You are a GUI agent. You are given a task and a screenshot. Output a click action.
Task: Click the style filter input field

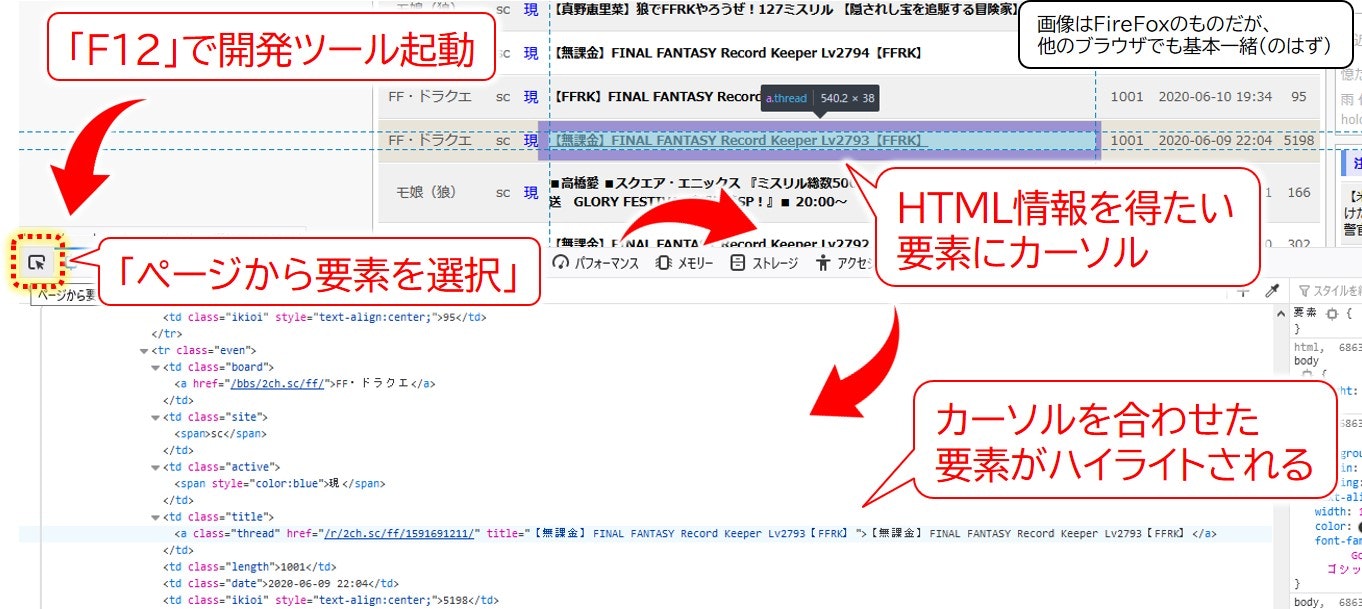pyautogui.click(x=1328, y=290)
